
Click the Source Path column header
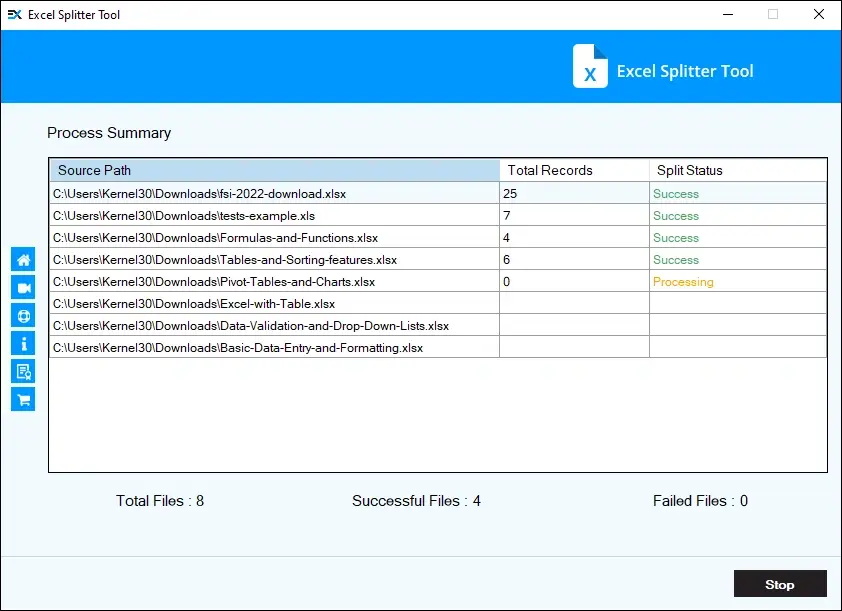click(94, 170)
